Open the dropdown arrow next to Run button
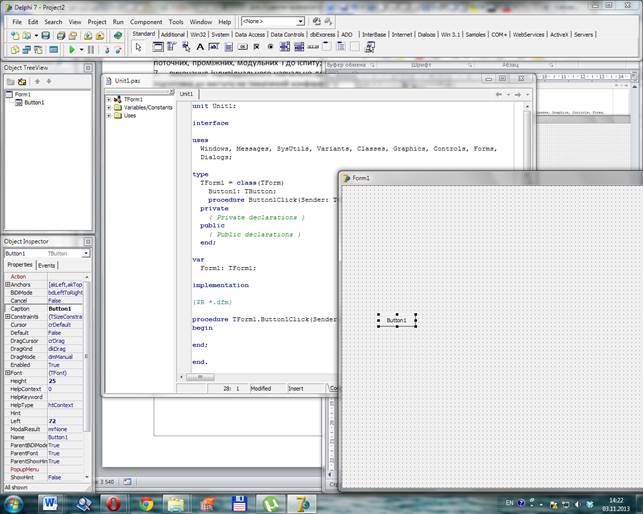The image size is (643, 514). (81, 50)
